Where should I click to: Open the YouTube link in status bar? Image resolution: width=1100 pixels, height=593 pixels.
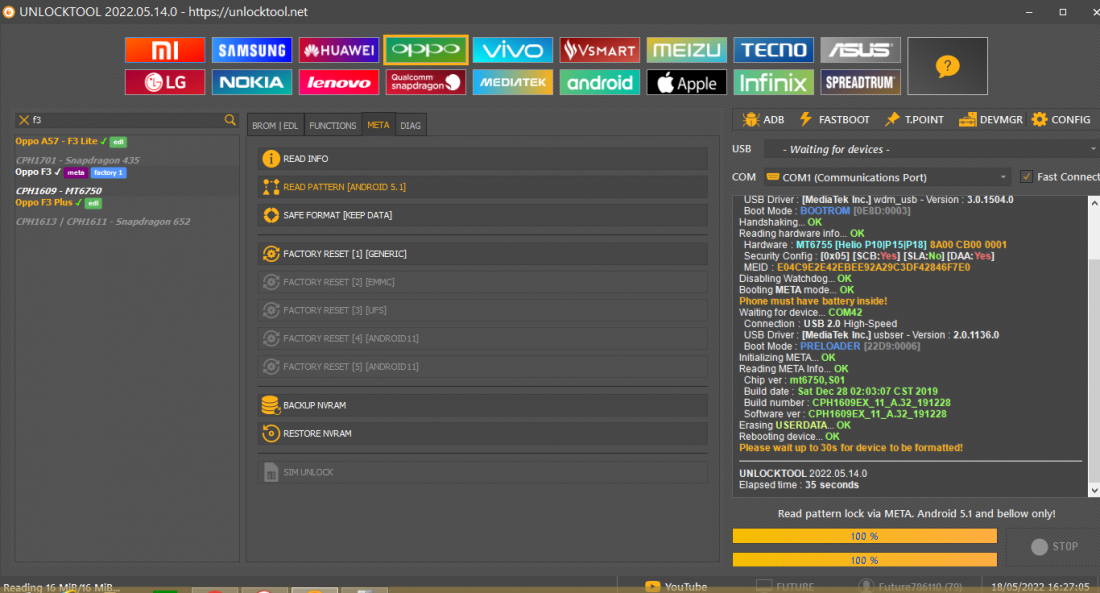point(676,587)
